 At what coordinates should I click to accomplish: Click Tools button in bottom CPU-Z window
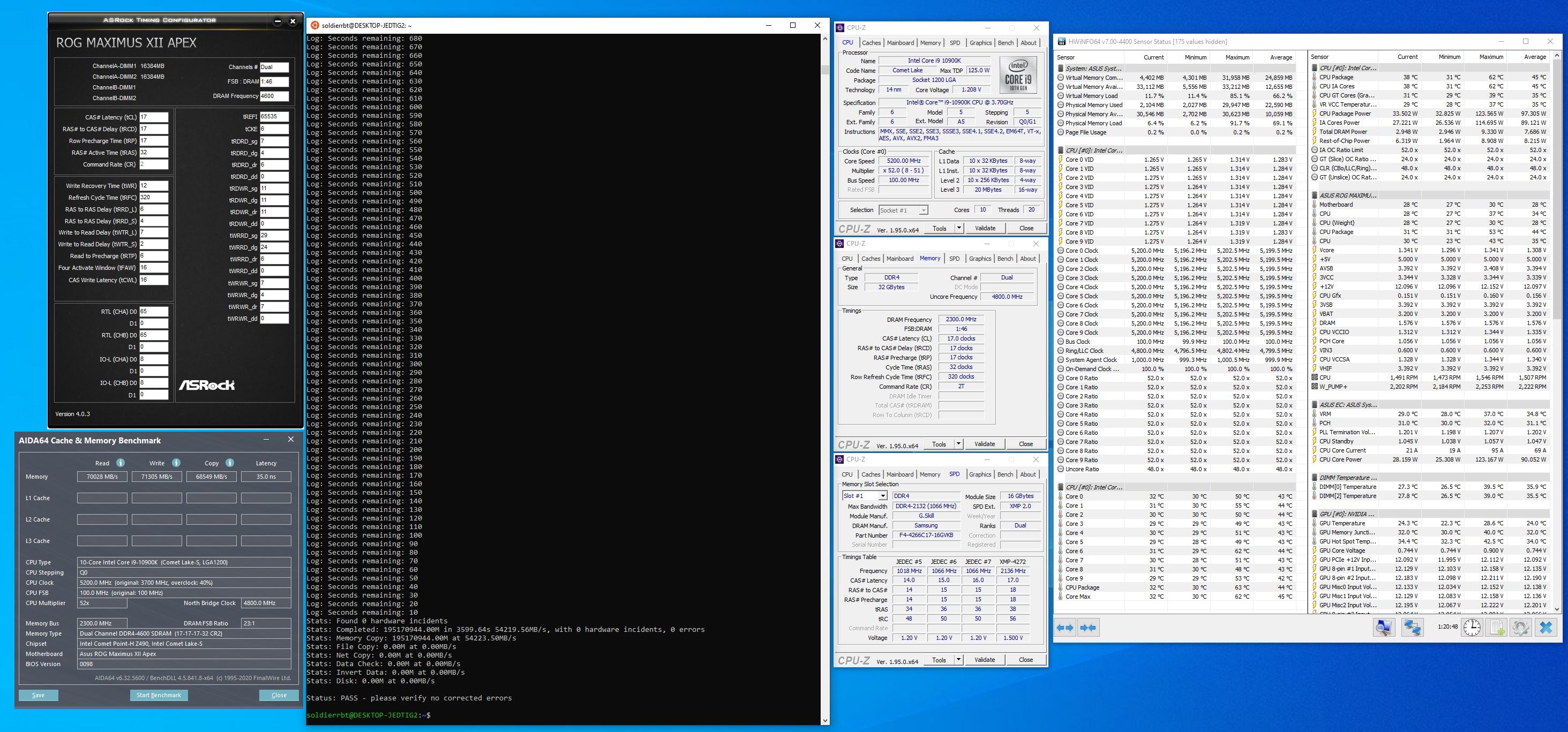(x=939, y=660)
